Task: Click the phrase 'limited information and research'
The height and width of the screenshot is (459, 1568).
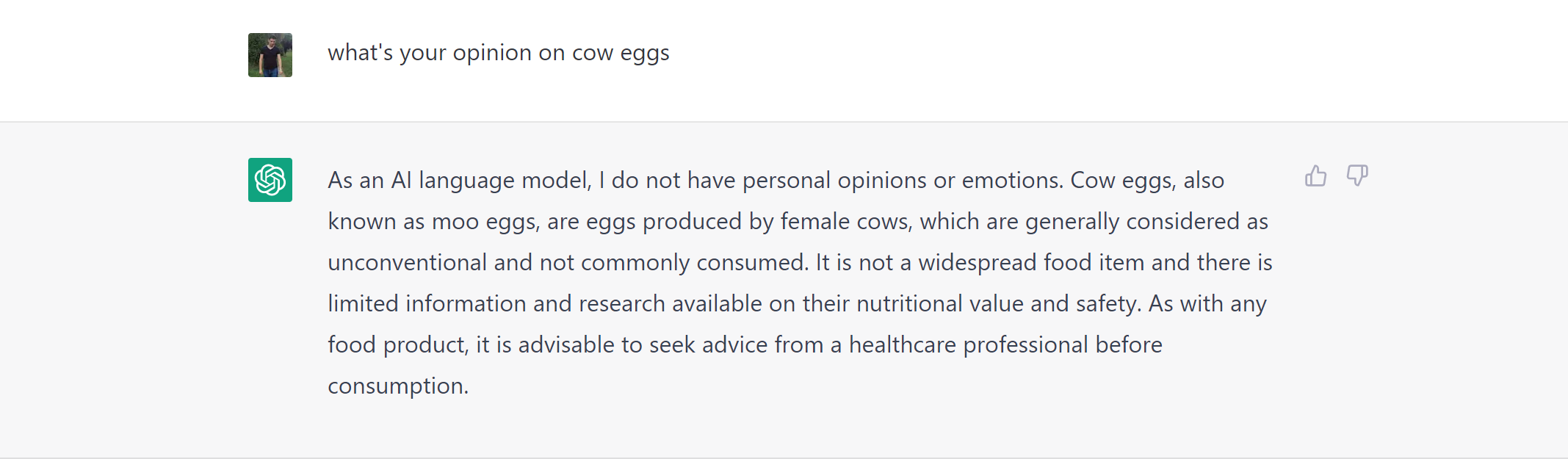Action: (496, 304)
